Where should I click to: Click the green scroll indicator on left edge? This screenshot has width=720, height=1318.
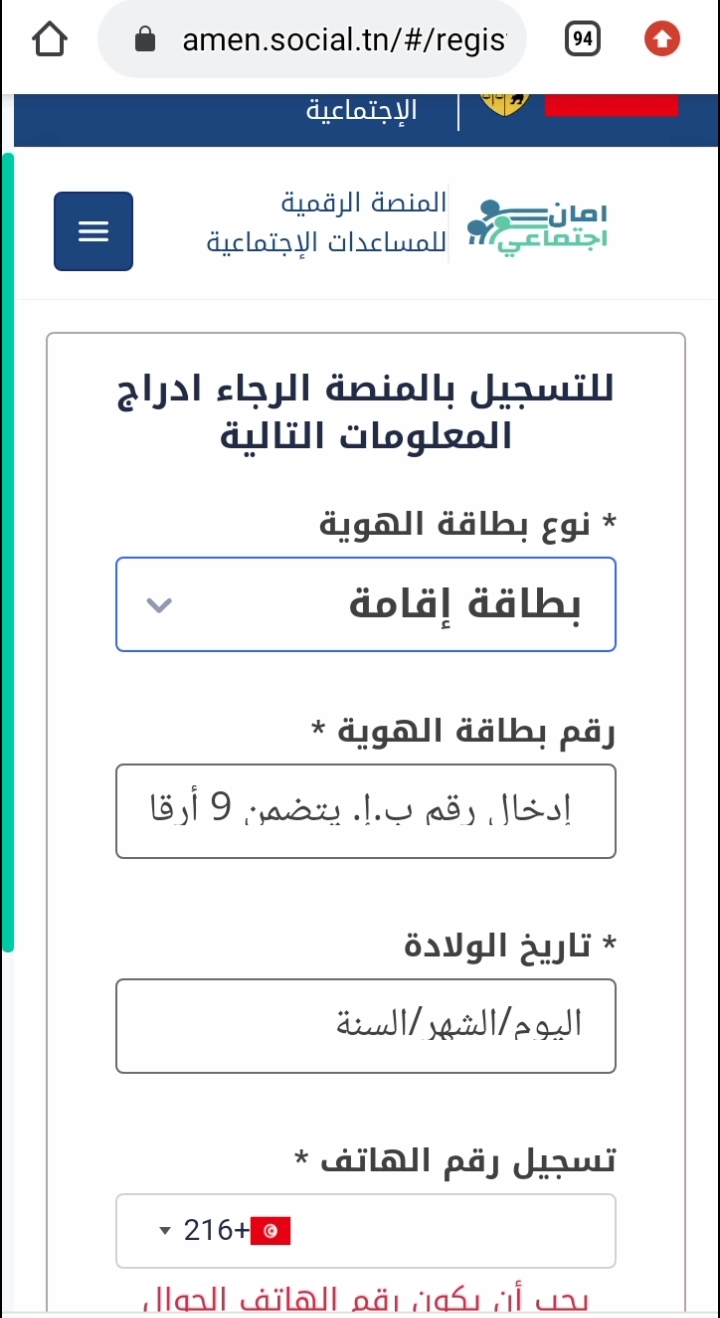pos(8,552)
